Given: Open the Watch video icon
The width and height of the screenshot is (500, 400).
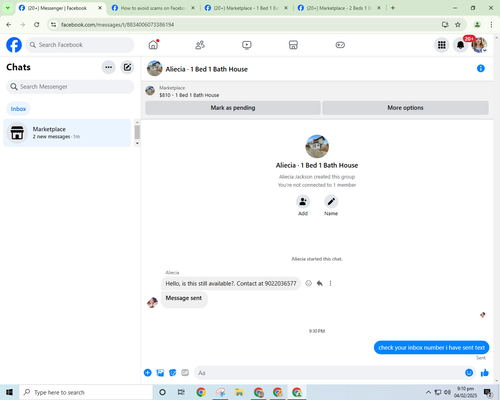Looking at the screenshot, I should [x=247, y=45].
